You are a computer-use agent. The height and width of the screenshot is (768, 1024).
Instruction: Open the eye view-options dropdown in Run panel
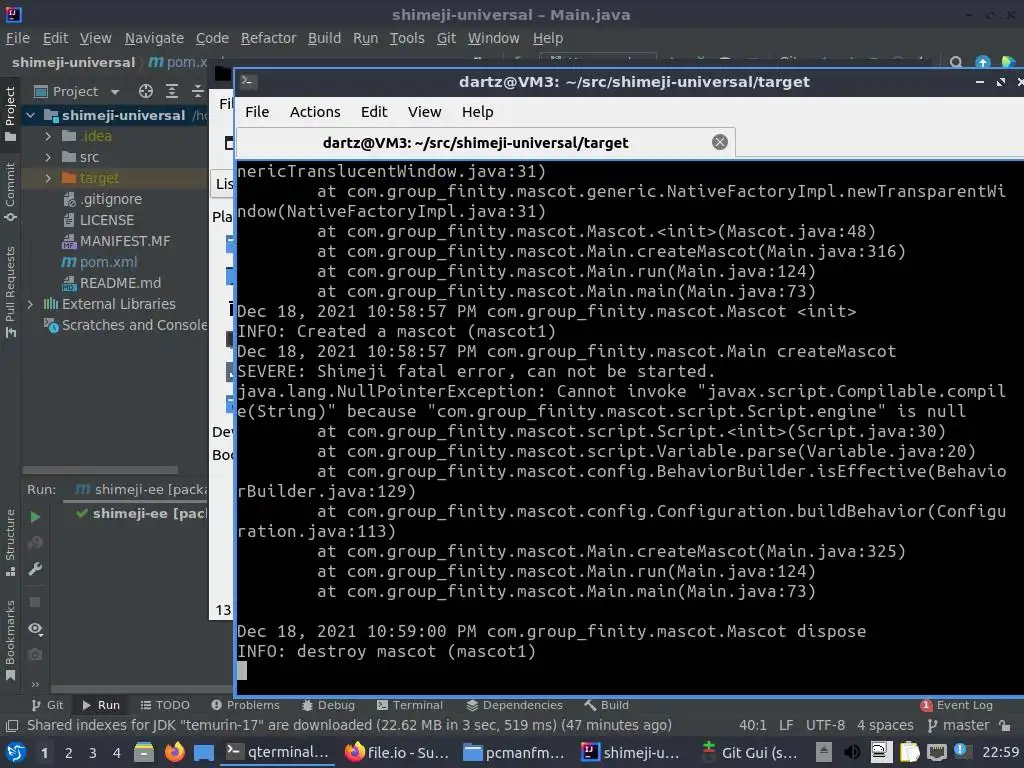(x=35, y=628)
